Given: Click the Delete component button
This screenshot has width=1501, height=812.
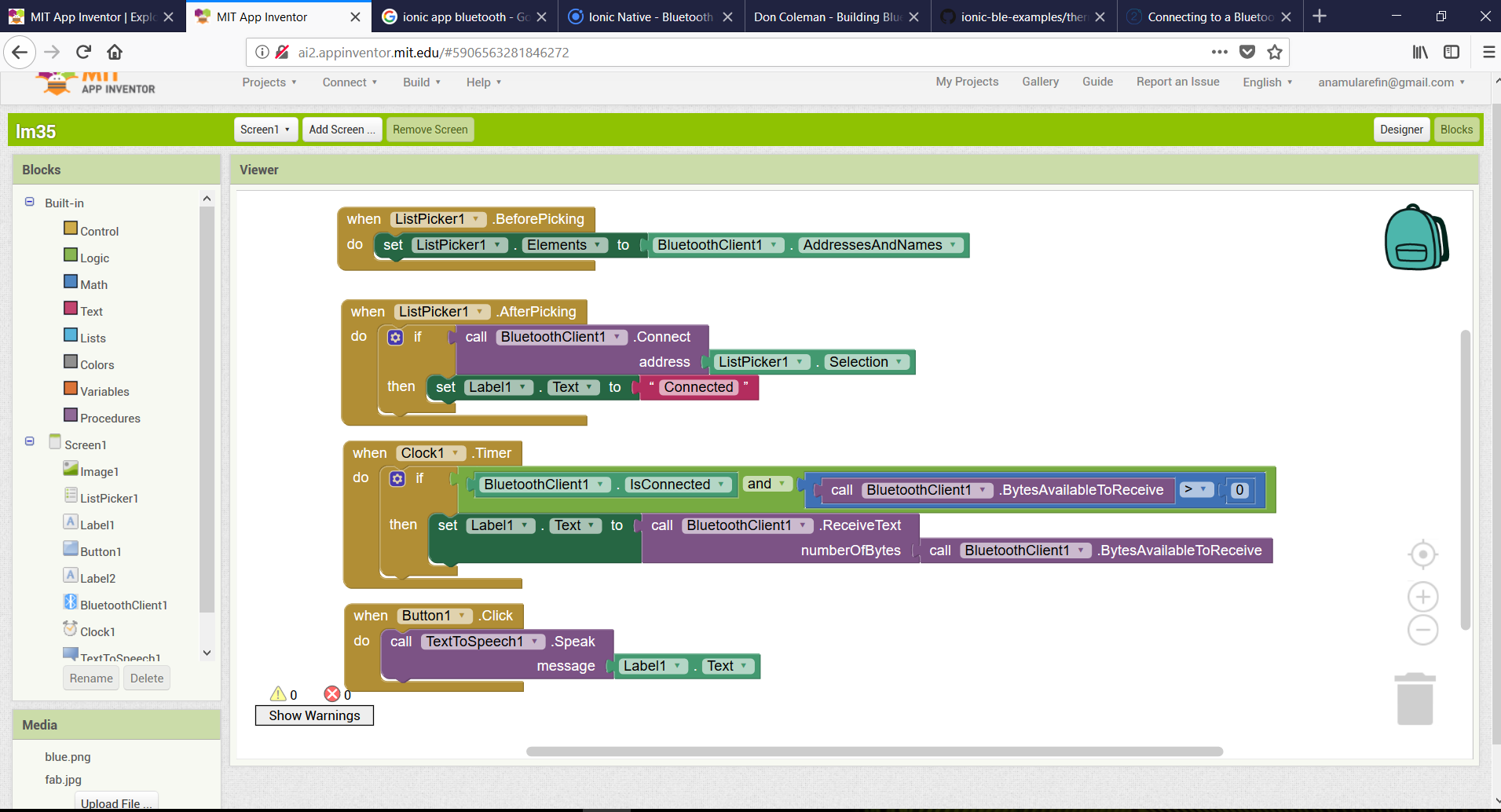Looking at the screenshot, I should [147, 678].
